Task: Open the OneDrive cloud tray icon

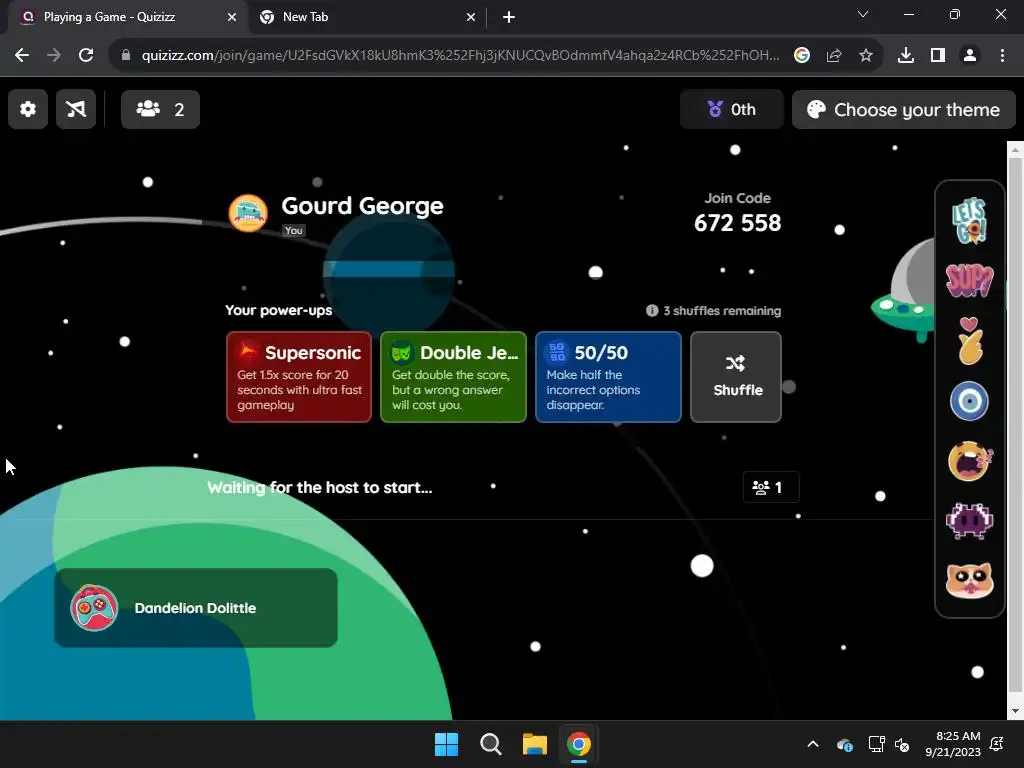Action: point(844,744)
